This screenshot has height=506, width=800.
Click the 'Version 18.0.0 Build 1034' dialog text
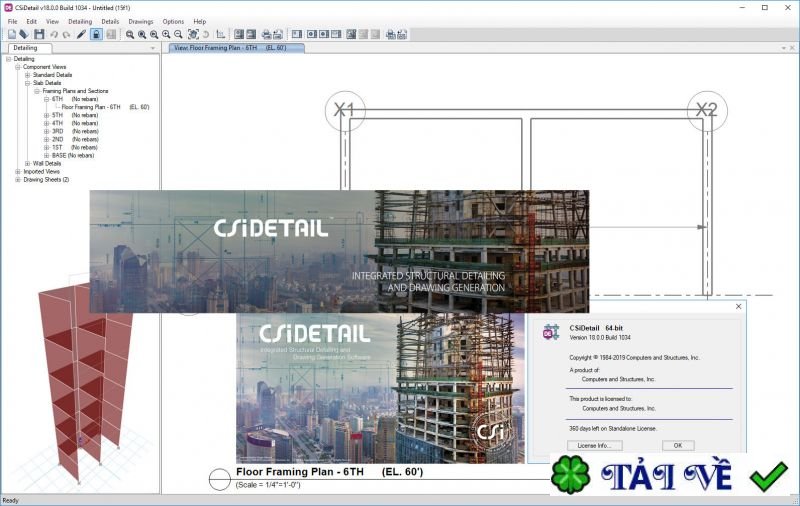pos(600,338)
